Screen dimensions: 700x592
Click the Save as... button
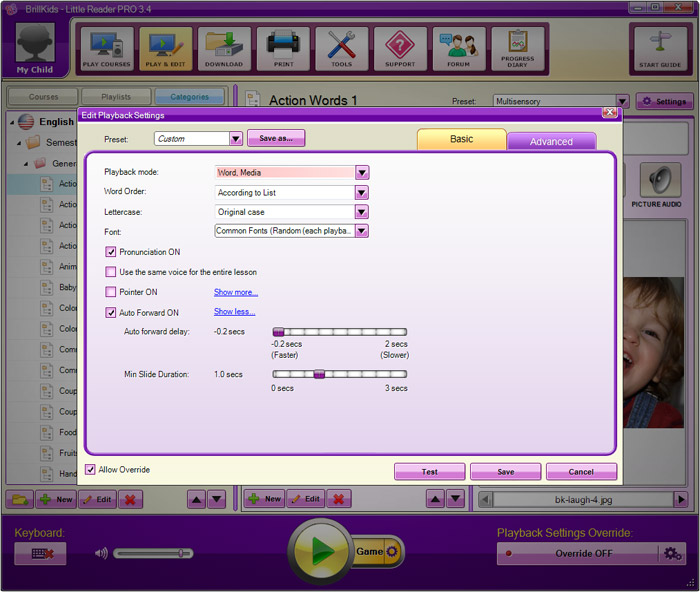coord(276,138)
